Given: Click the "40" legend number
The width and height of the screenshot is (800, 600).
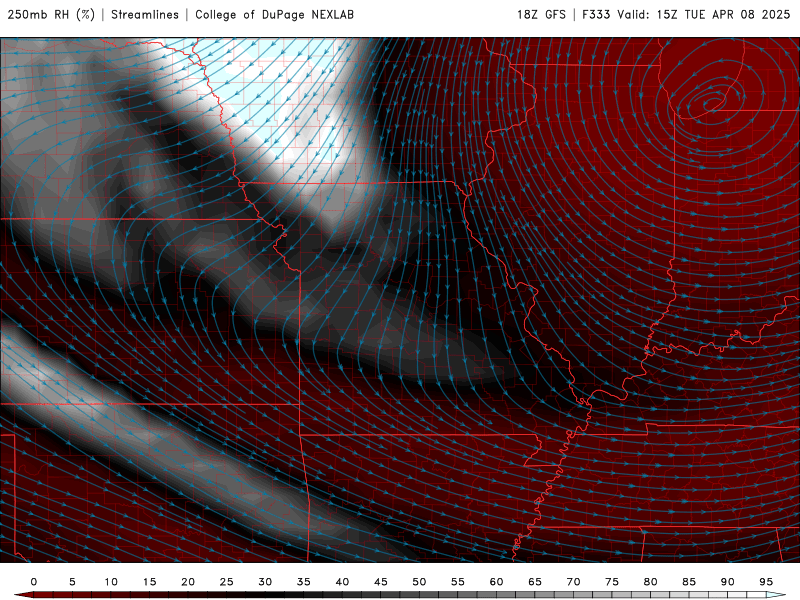Looking at the screenshot, I should tap(342, 582).
